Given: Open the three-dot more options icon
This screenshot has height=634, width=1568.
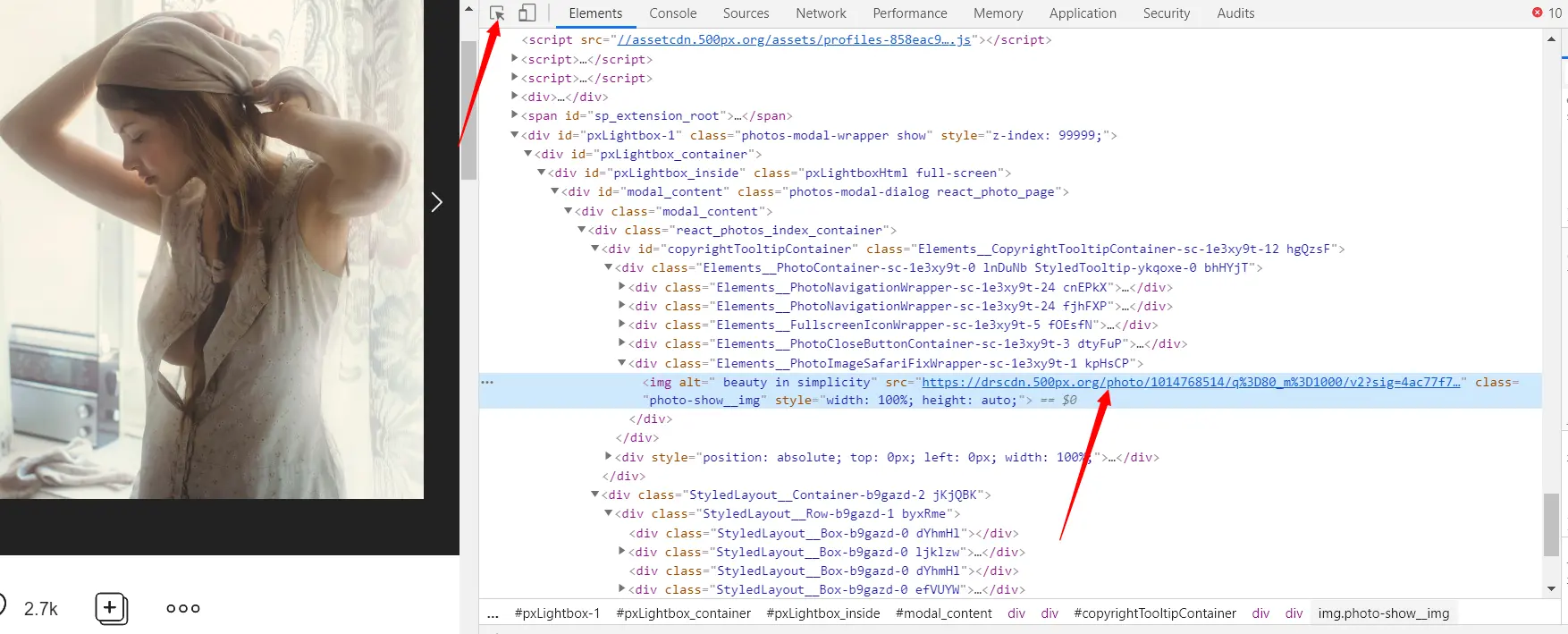Looking at the screenshot, I should [x=183, y=608].
